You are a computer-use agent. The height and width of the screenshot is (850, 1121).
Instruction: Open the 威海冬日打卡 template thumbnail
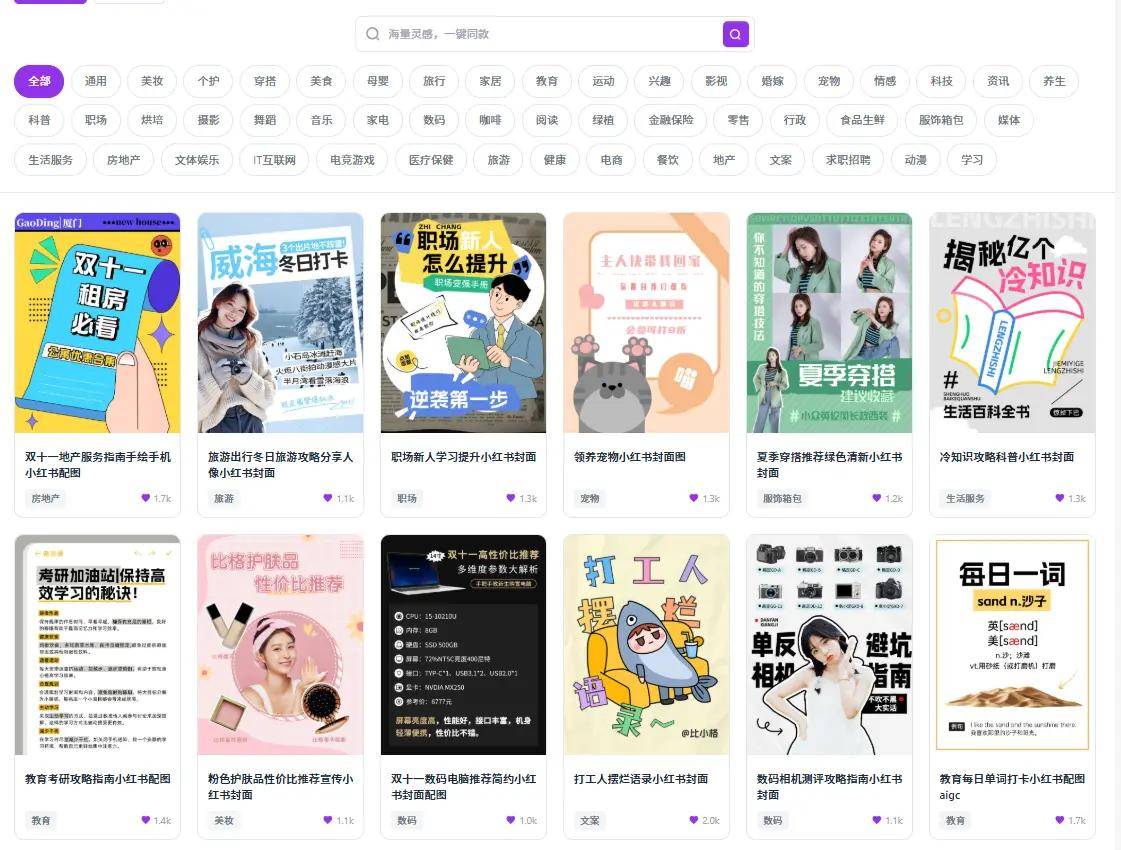tap(280, 322)
